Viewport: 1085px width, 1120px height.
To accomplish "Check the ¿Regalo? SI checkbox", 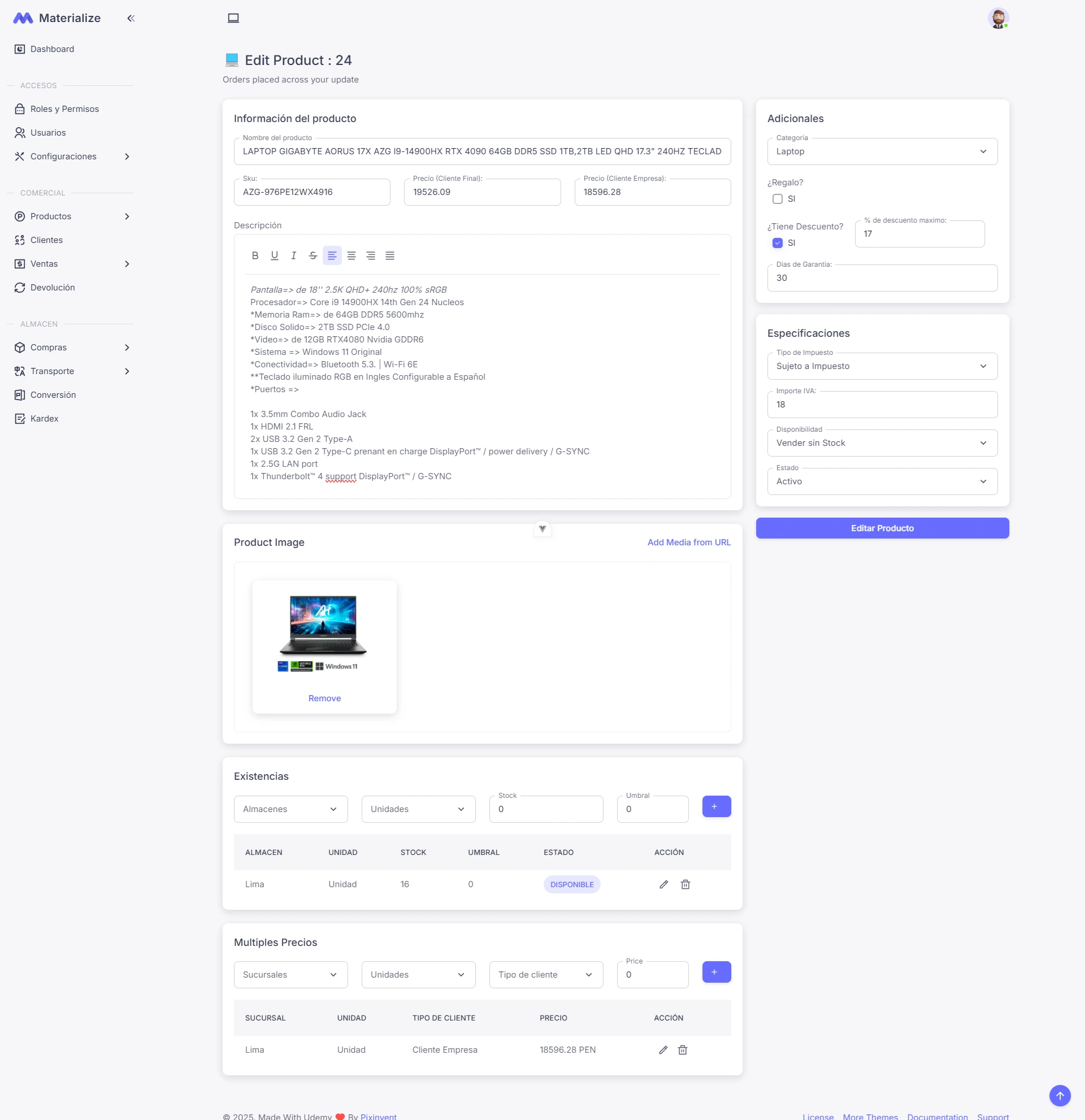I will [x=777, y=199].
